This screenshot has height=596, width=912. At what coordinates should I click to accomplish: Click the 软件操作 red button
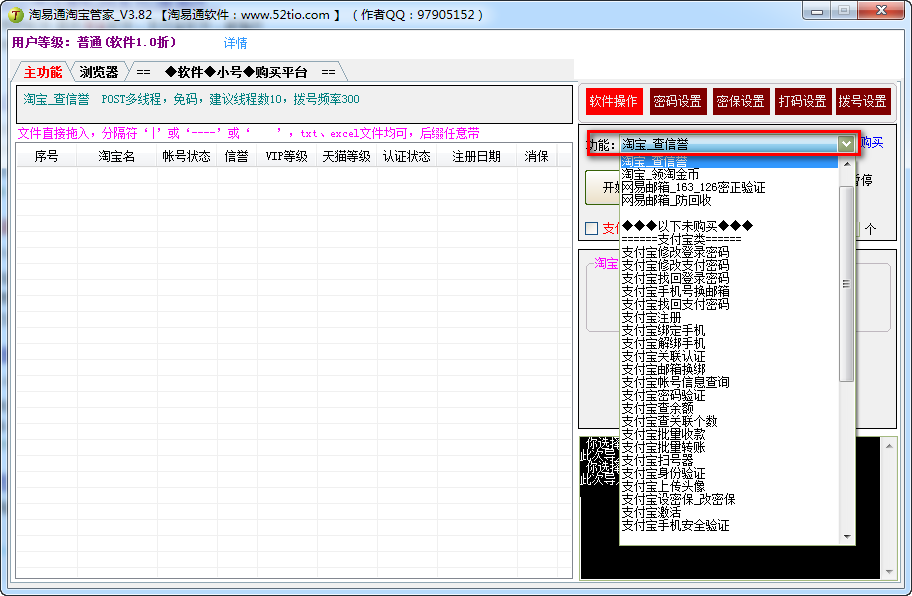click(x=613, y=101)
